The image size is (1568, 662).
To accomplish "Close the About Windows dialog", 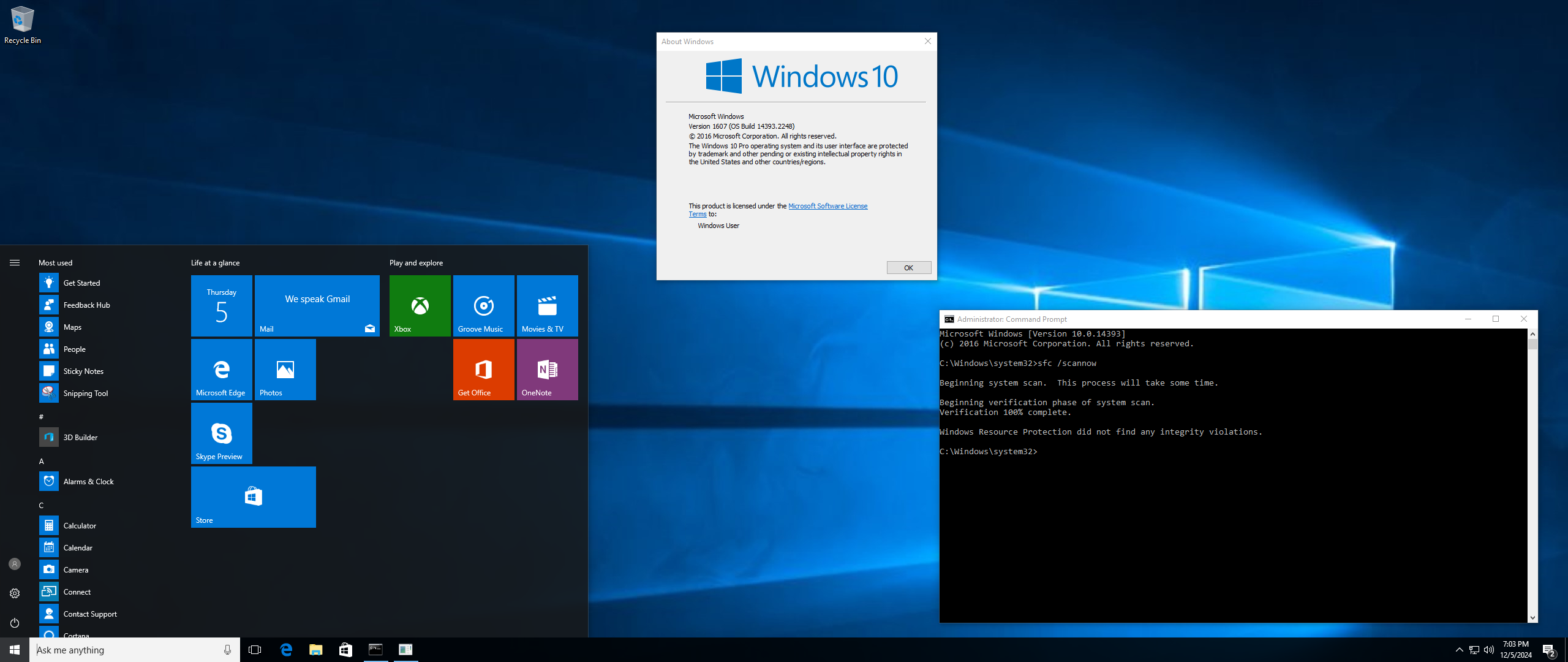I will (928, 41).
